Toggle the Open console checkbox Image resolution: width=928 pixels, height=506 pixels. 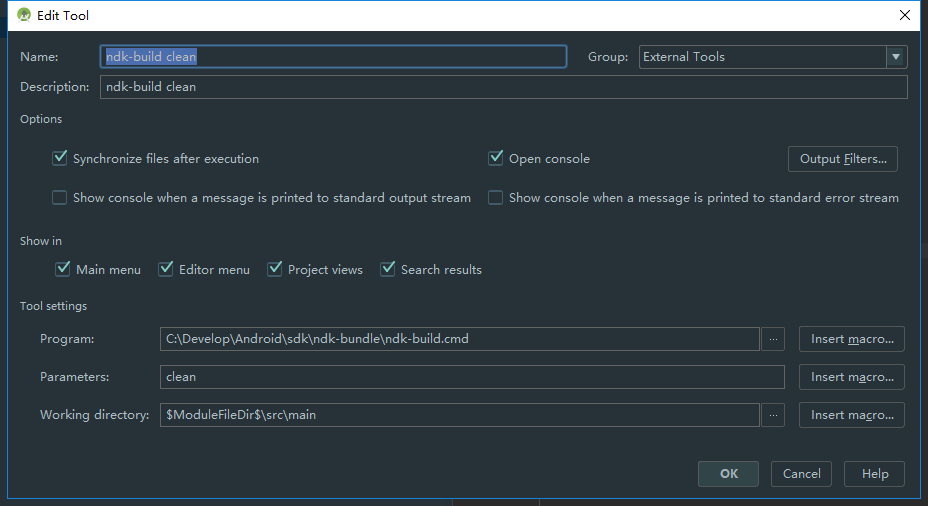coord(495,158)
